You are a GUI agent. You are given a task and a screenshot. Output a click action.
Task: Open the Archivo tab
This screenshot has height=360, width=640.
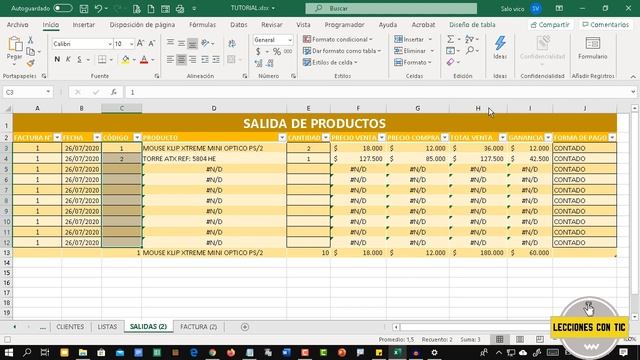point(18,25)
